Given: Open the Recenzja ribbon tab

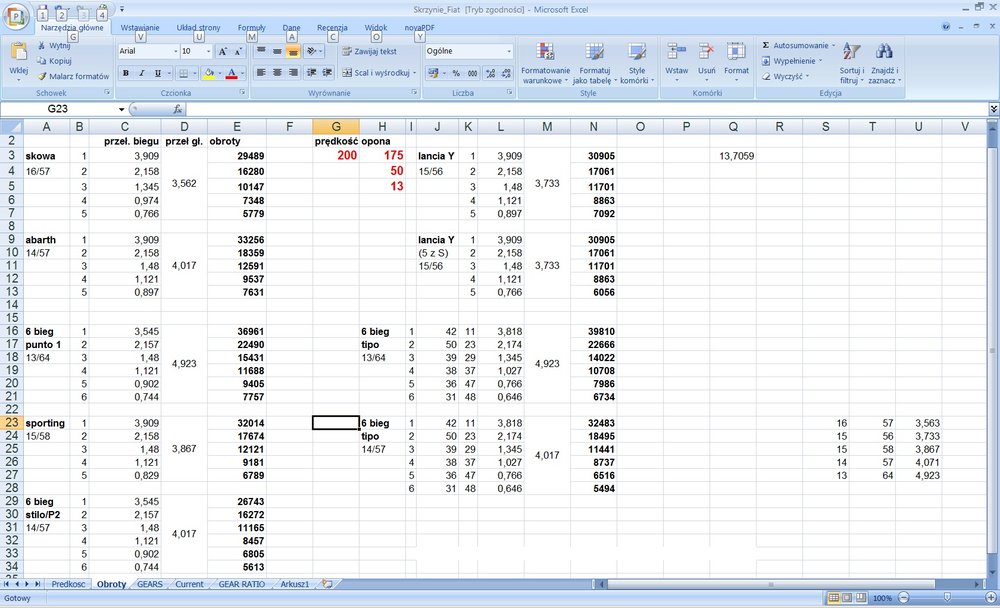Looking at the screenshot, I should click(332, 27).
